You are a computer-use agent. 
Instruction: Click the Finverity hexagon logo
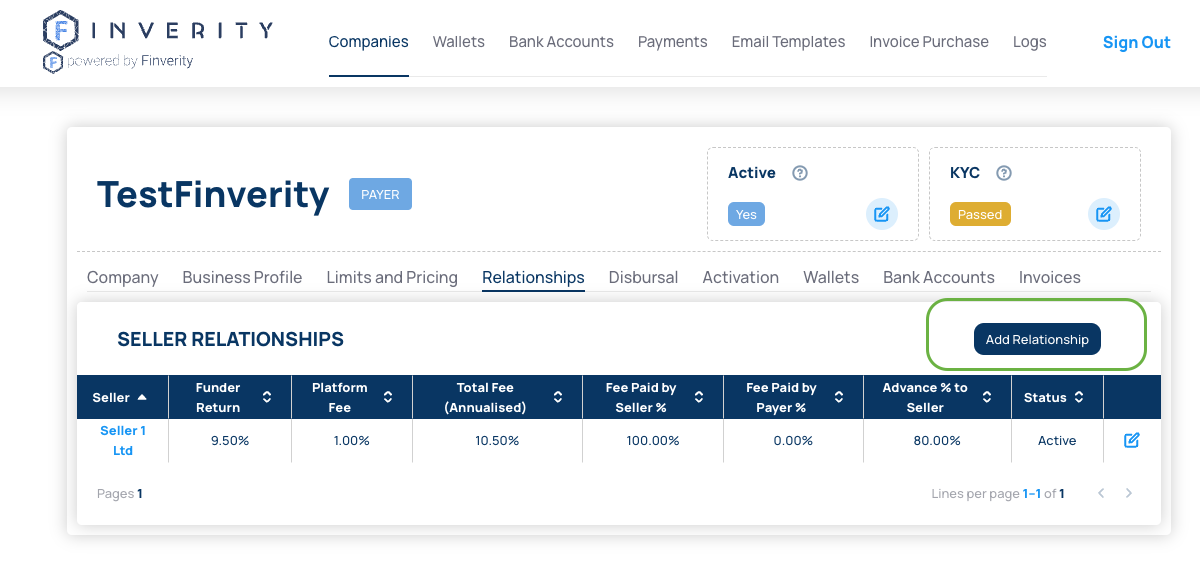(62, 31)
